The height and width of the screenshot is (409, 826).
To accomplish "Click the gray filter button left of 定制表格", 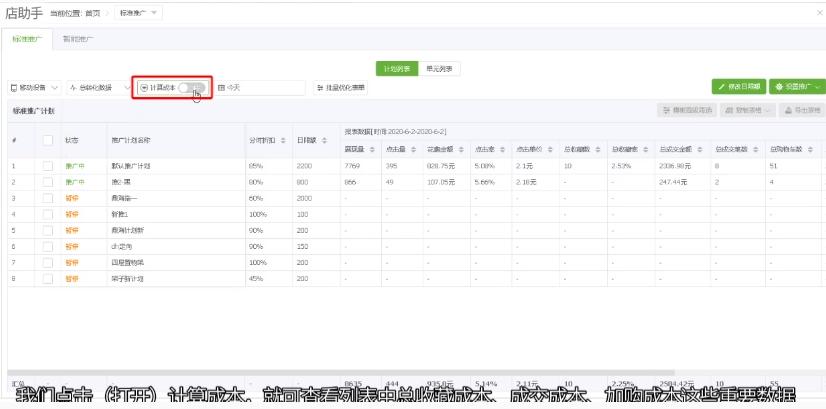I will coord(687,110).
